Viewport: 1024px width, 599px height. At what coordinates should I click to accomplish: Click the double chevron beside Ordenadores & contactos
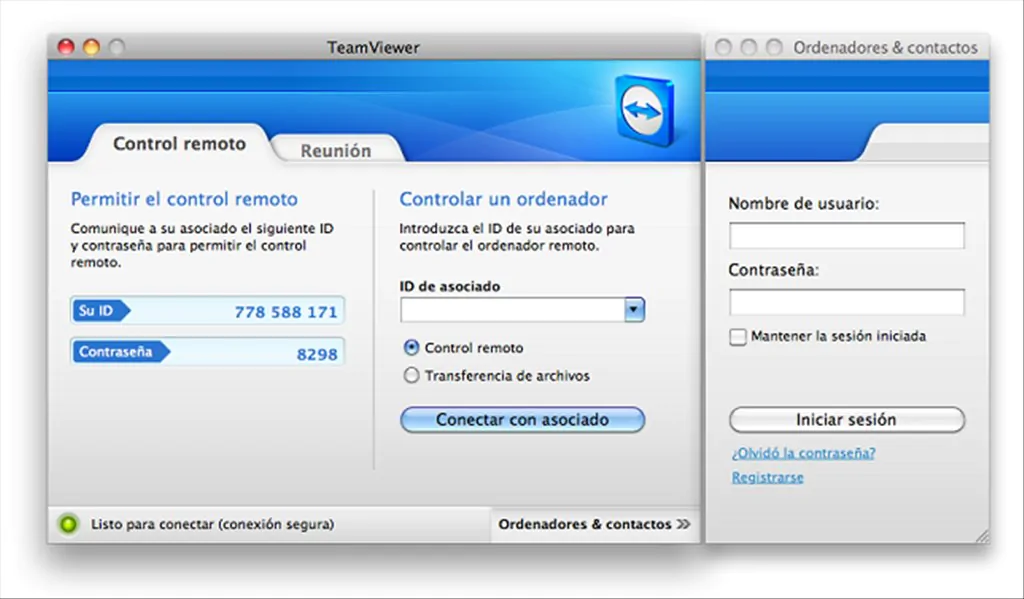tap(683, 524)
